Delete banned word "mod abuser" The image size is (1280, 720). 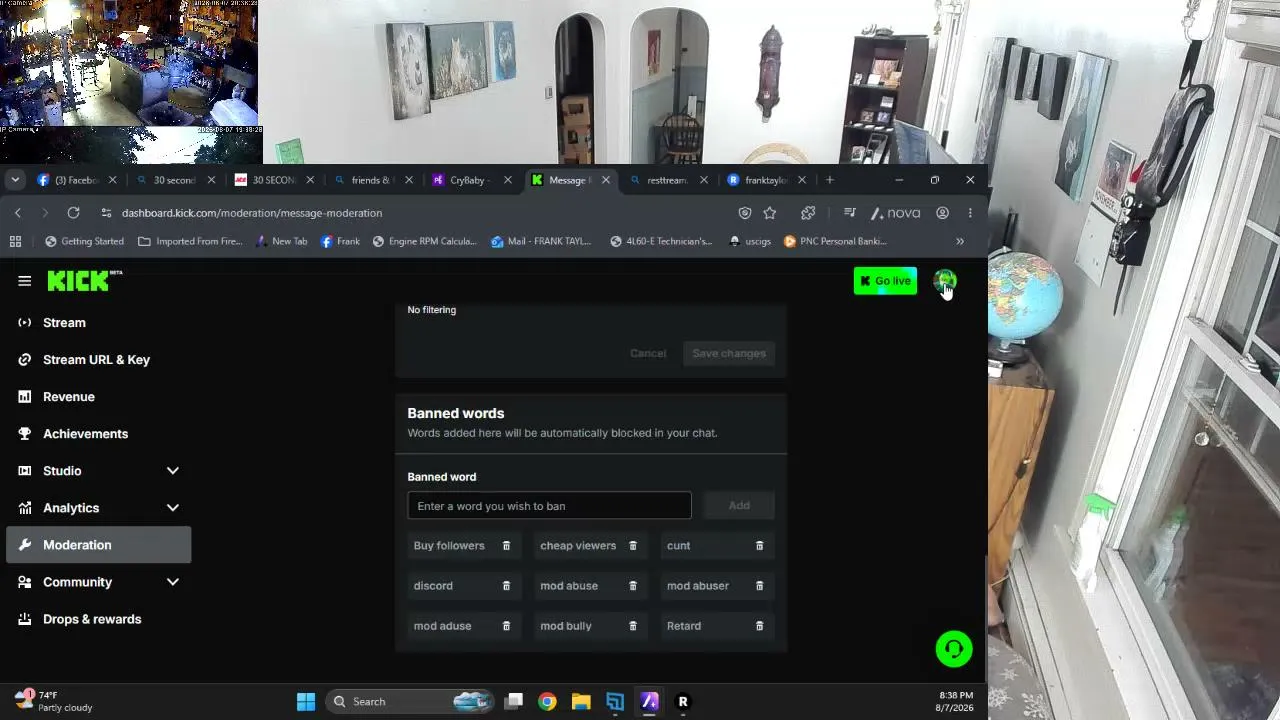(759, 586)
